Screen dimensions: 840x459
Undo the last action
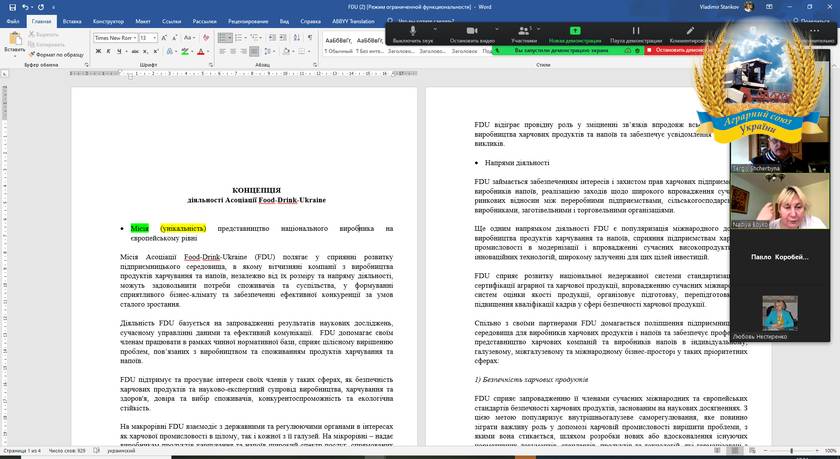[x=25, y=7]
